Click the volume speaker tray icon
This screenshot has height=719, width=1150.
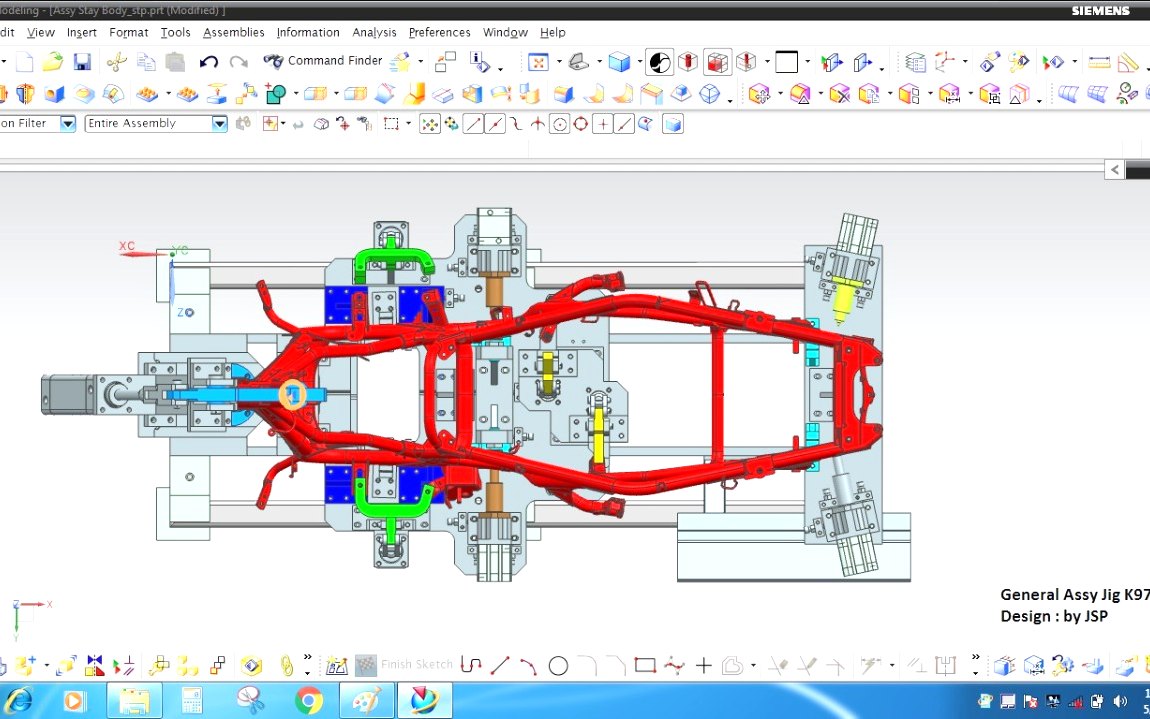[x=1120, y=701]
